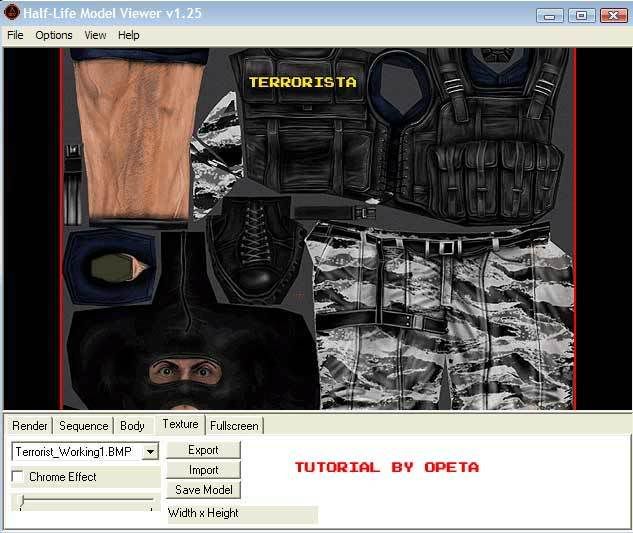Viewport: 633px width, 533px height.
Task: Switch to the Fullscreen tab
Action: [x=234, y=426]
